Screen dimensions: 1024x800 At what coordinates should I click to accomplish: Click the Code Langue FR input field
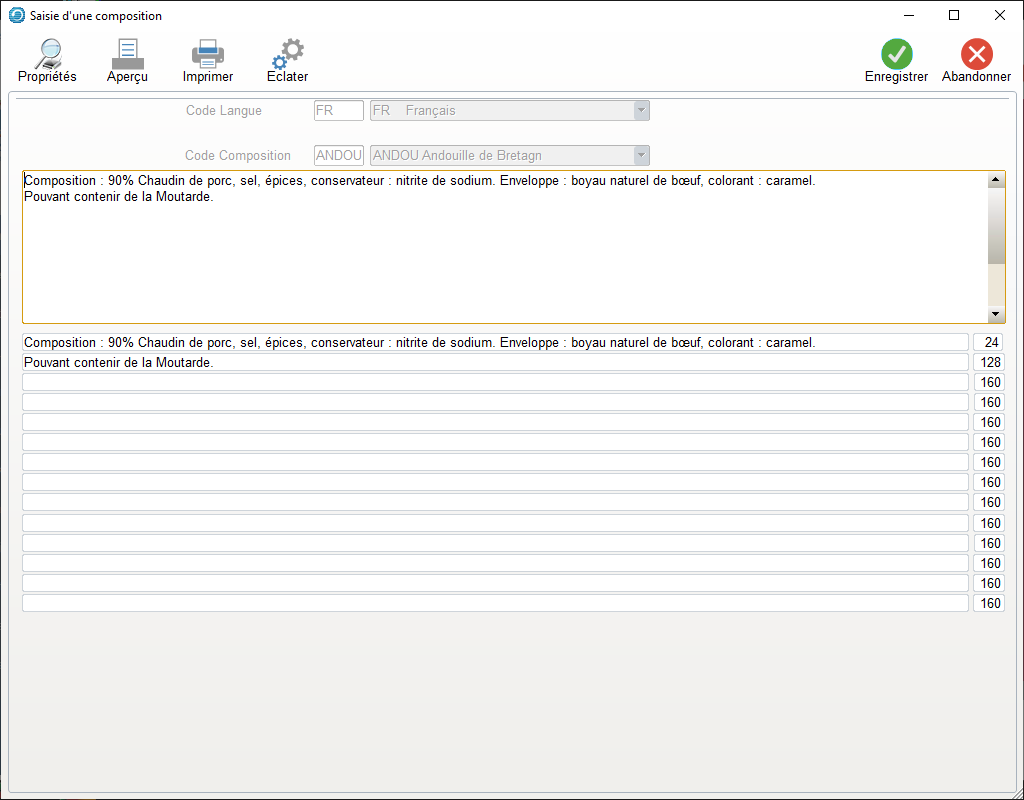[x=338, y=111]
